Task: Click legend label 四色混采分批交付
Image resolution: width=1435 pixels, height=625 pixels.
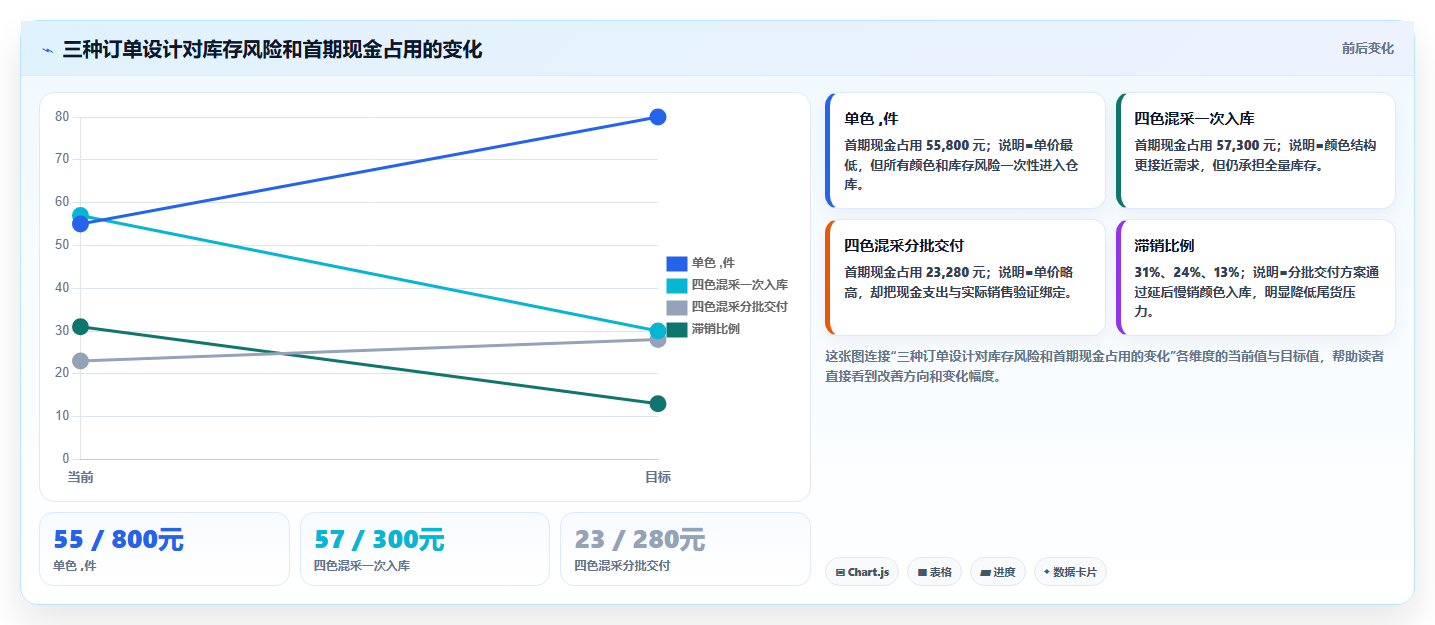Action: click(739, 307)
